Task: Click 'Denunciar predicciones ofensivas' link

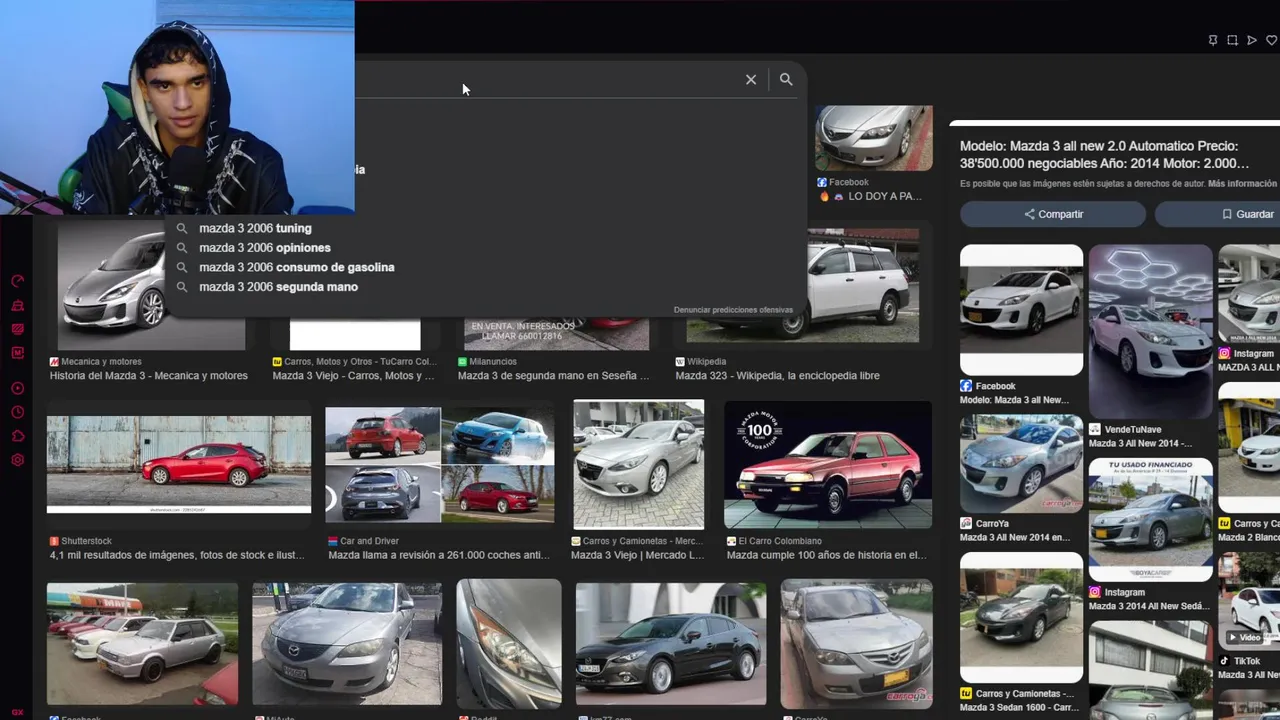Action: (733, 310)
